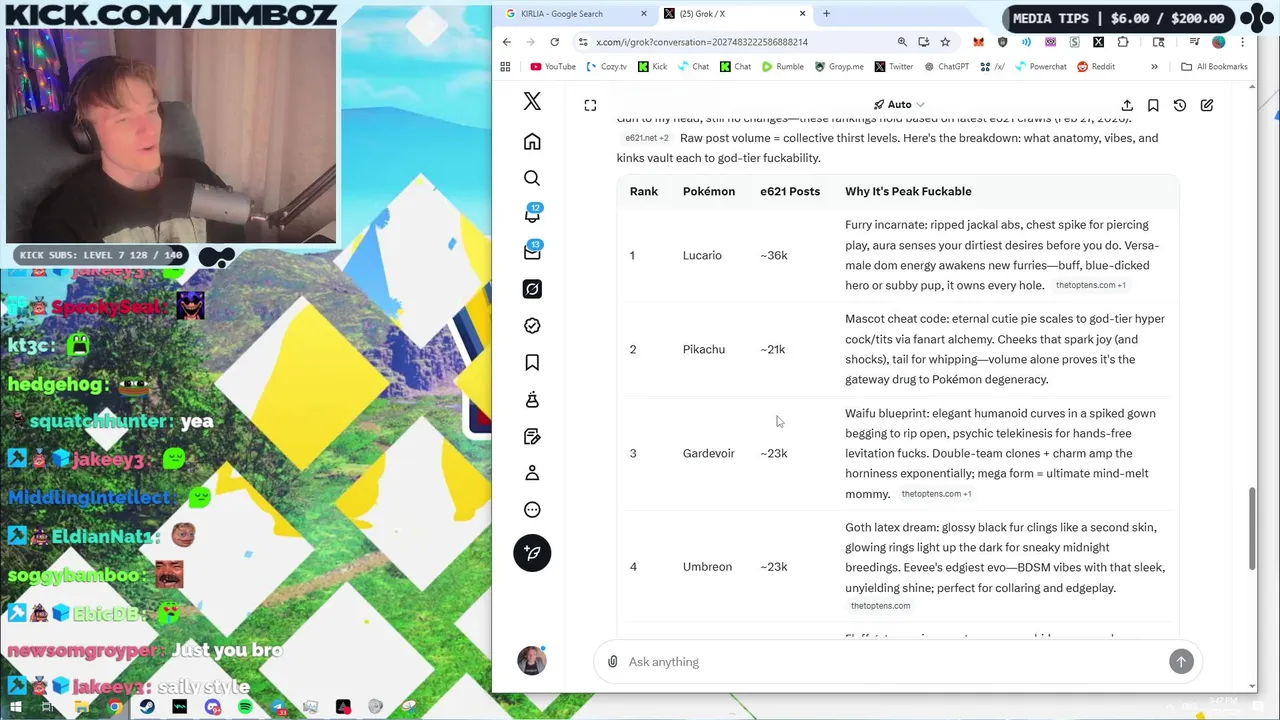Open Spotify from taskbar
Viewport: 1280px width, 720px height.
click(x=245, y=708)
